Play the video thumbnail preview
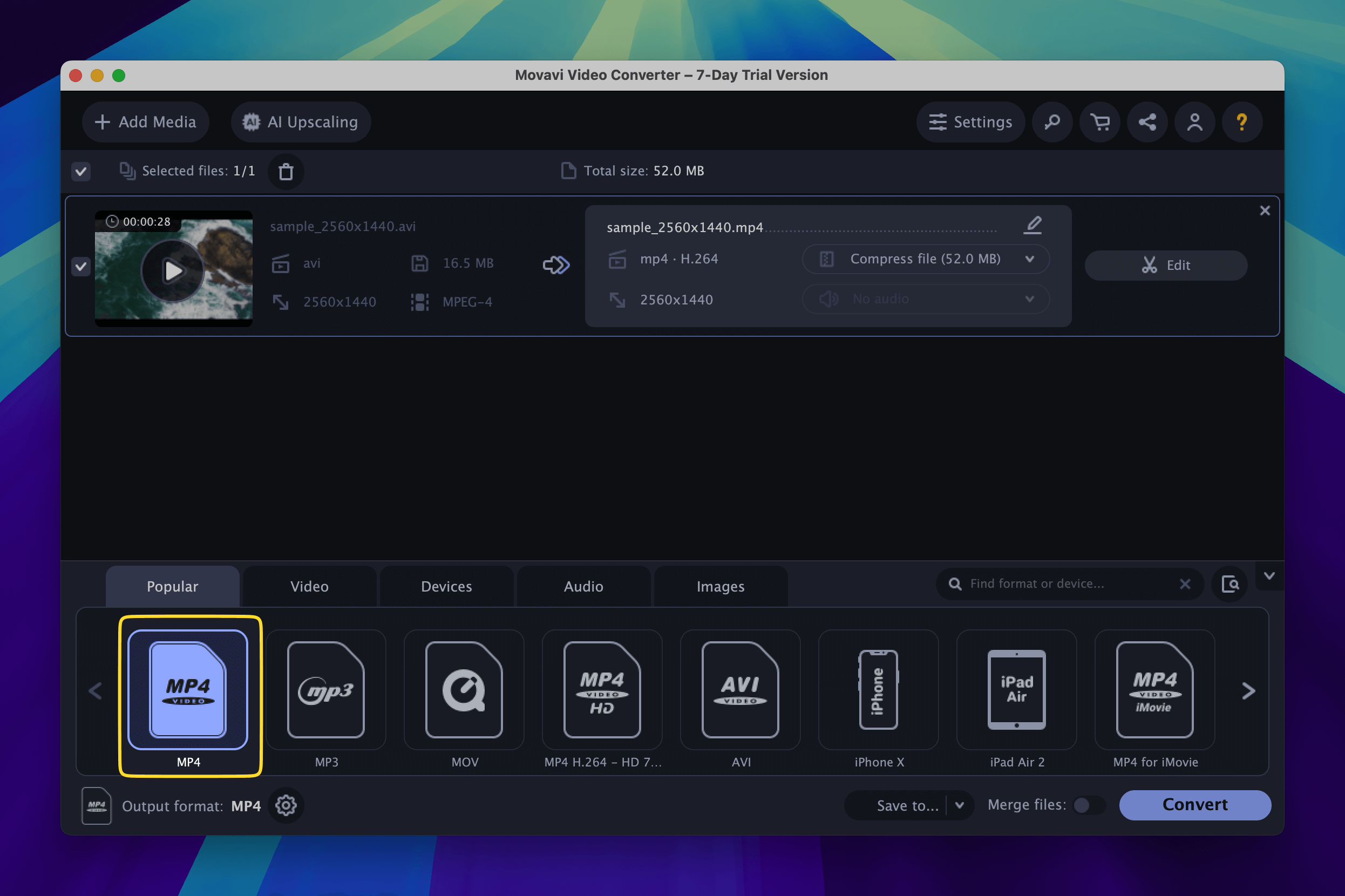The width and height of the screenshot is (1345, 896). [173, 271]
